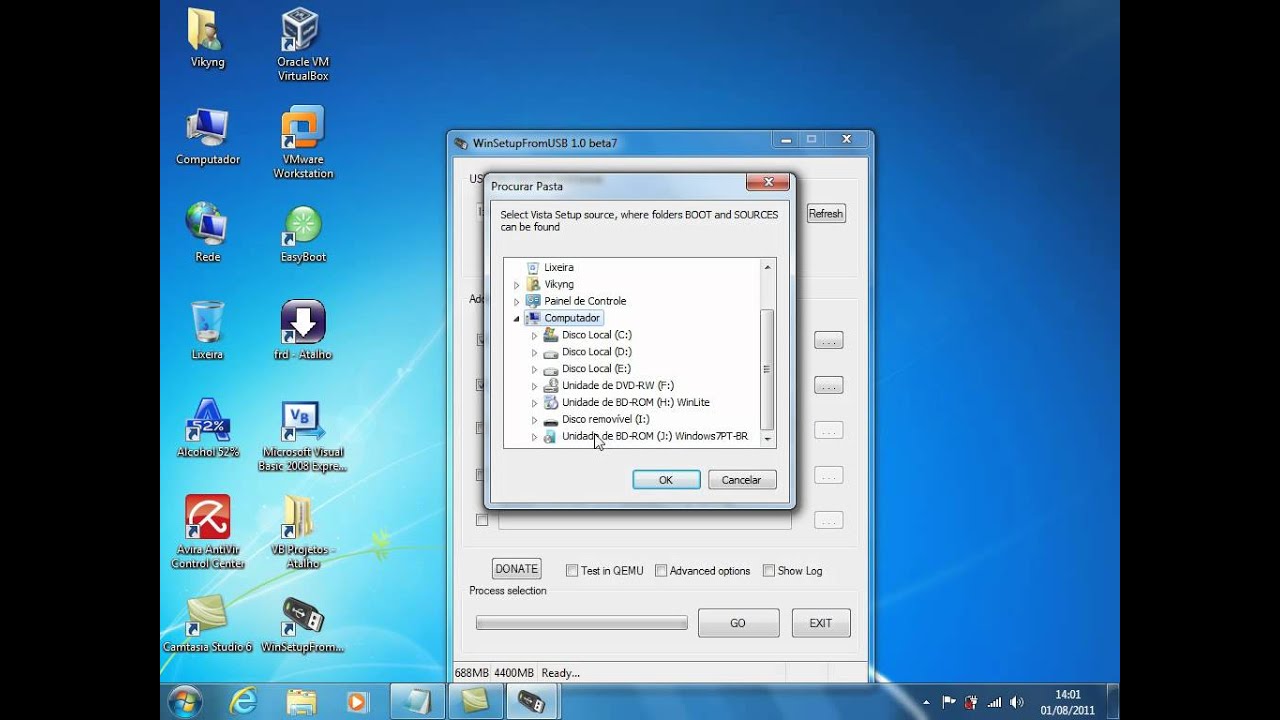
Task: Open Windows Explorer from taskbar
Action: click(301, 701)
